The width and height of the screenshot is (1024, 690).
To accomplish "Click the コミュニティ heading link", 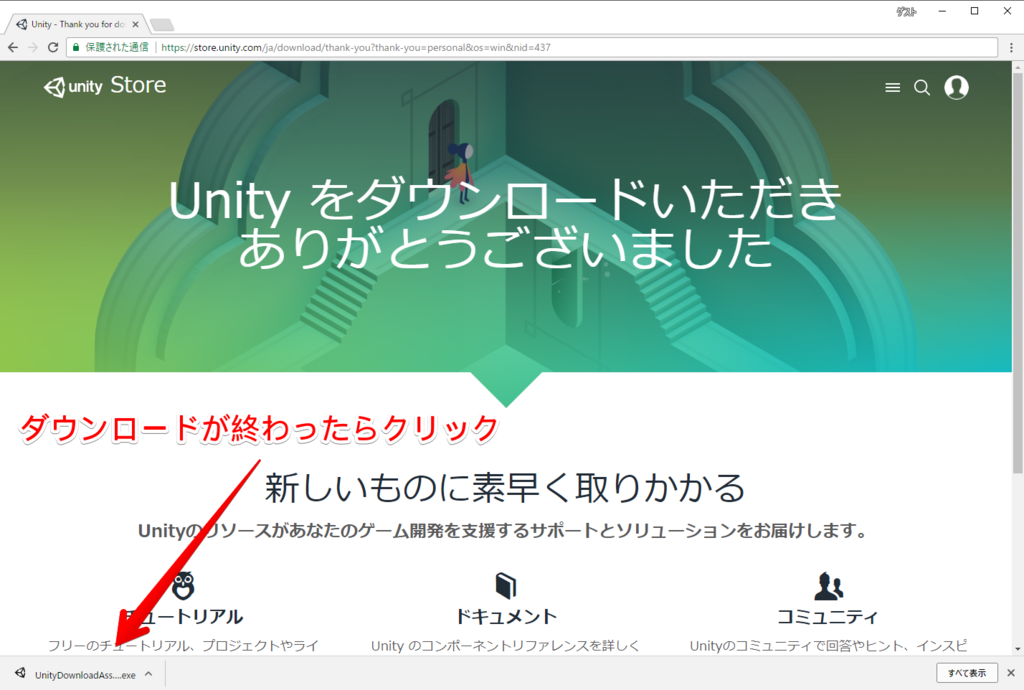I will (x=828, y=616).
